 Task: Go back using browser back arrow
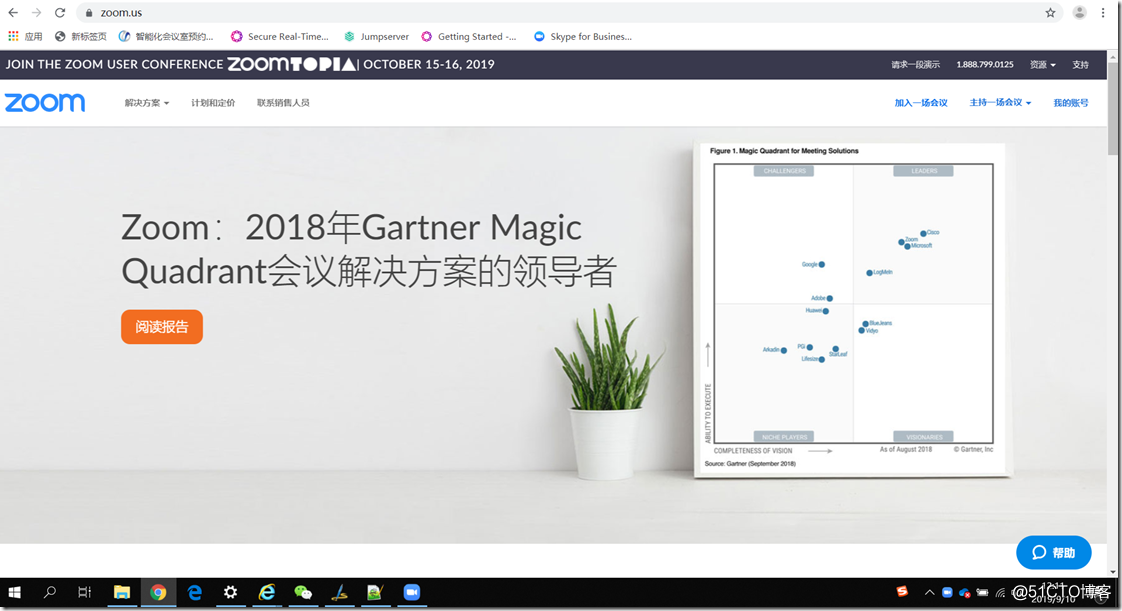(x=13, y=13)
